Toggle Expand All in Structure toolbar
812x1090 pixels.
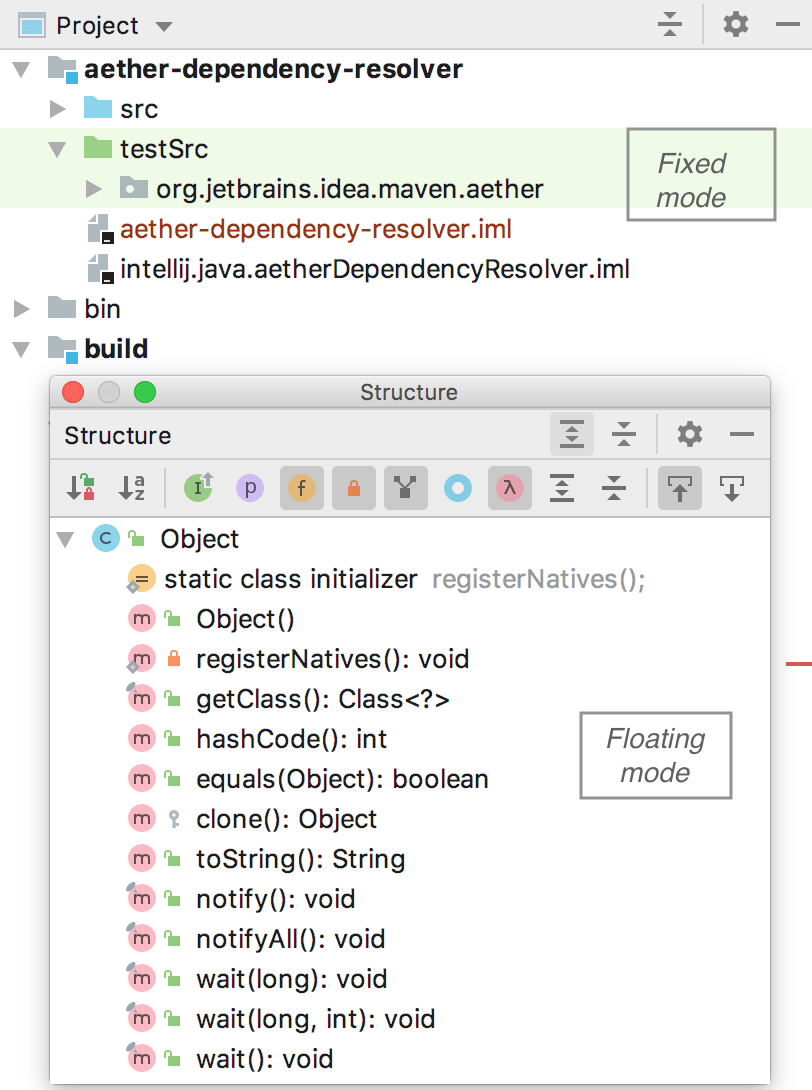pyautogui.click(x=562, y=488)
